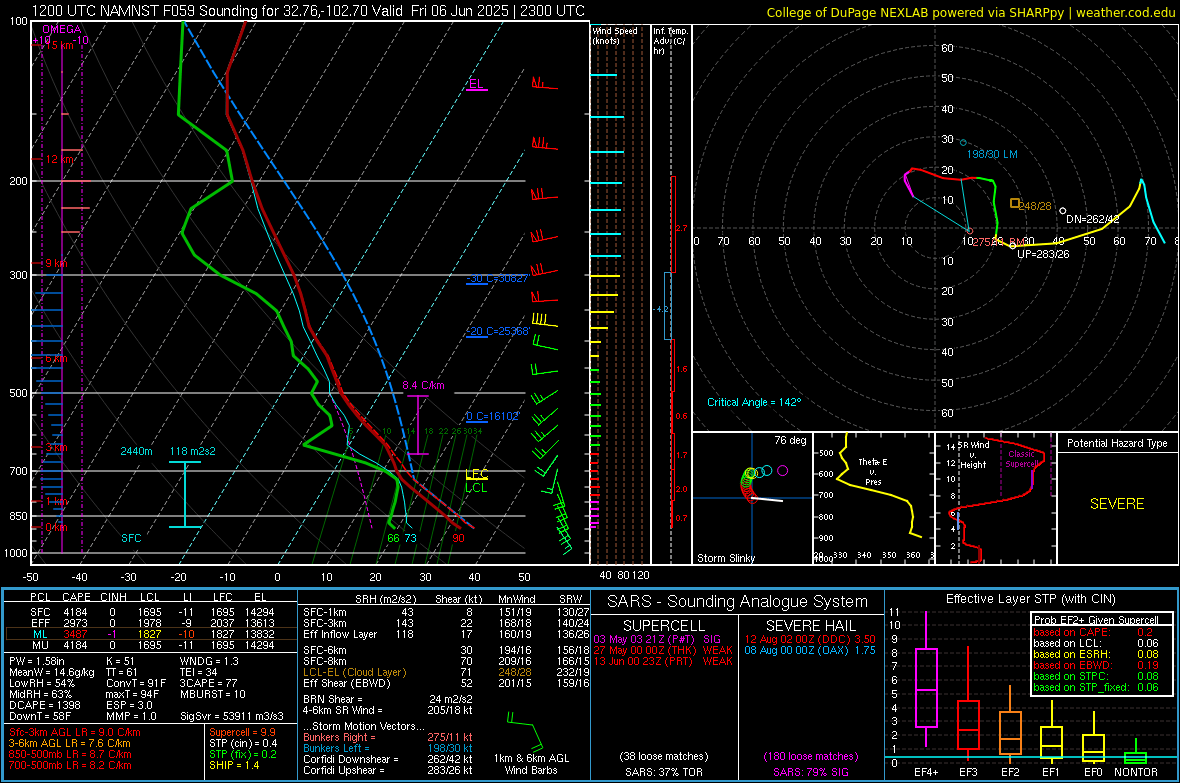This screenshot has width=1180, height=783.
Task: Click the Theta-E v. Pres label
Action: pos(873,472)
